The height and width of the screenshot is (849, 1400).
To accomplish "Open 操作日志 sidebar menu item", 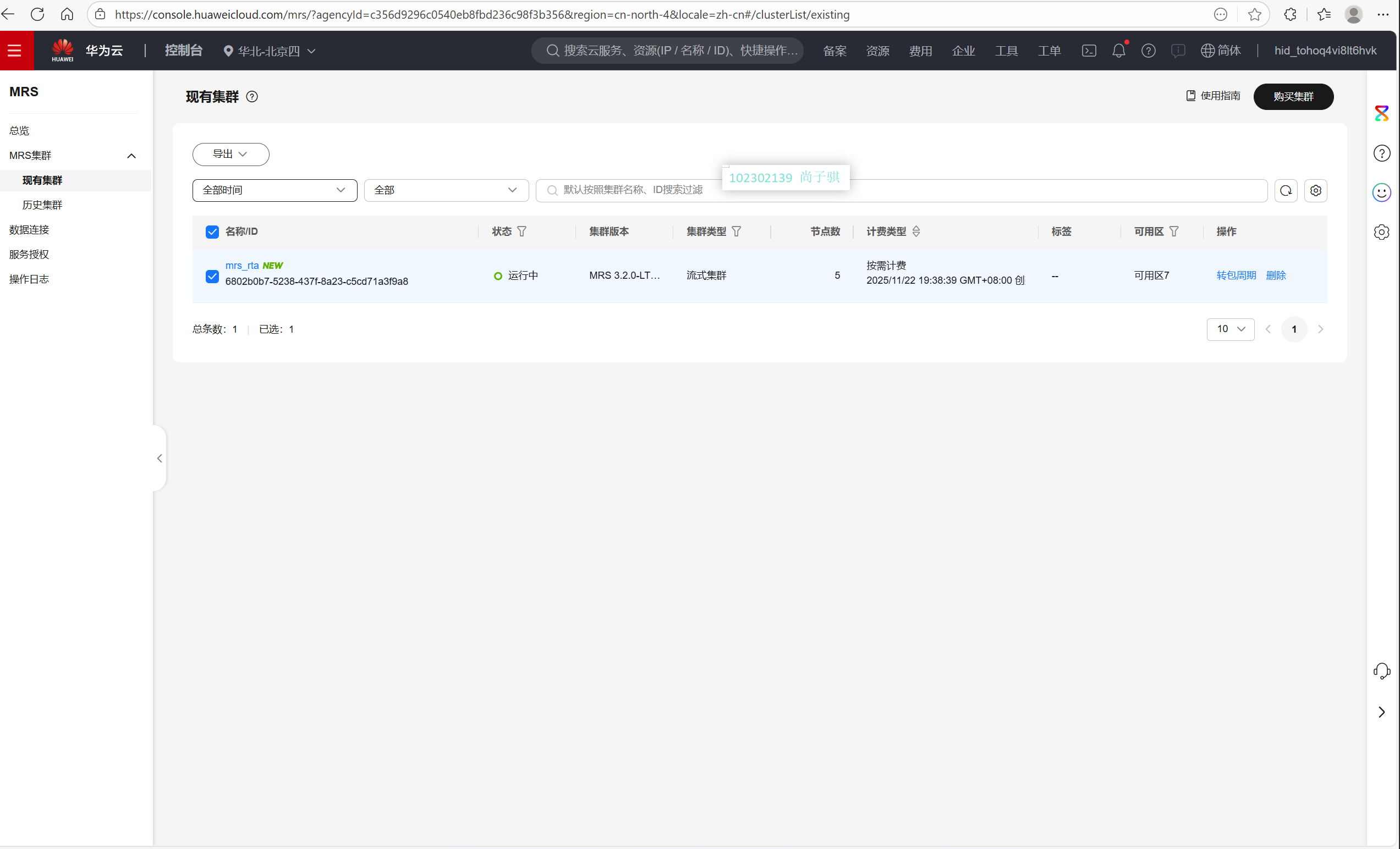I will tap(29, 279).
